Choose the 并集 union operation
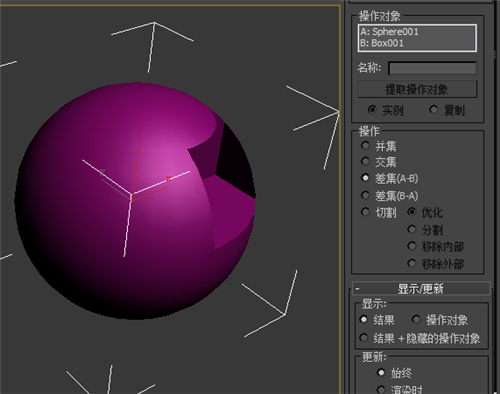This screenshot has height=394, width=500. tap(365, 145)
